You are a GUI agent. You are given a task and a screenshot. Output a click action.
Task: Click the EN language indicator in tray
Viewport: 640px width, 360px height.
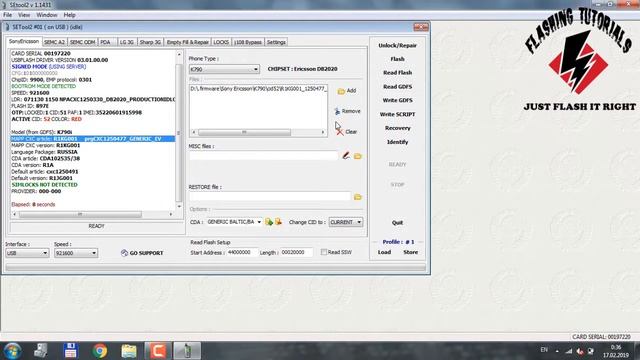(544, 350)
